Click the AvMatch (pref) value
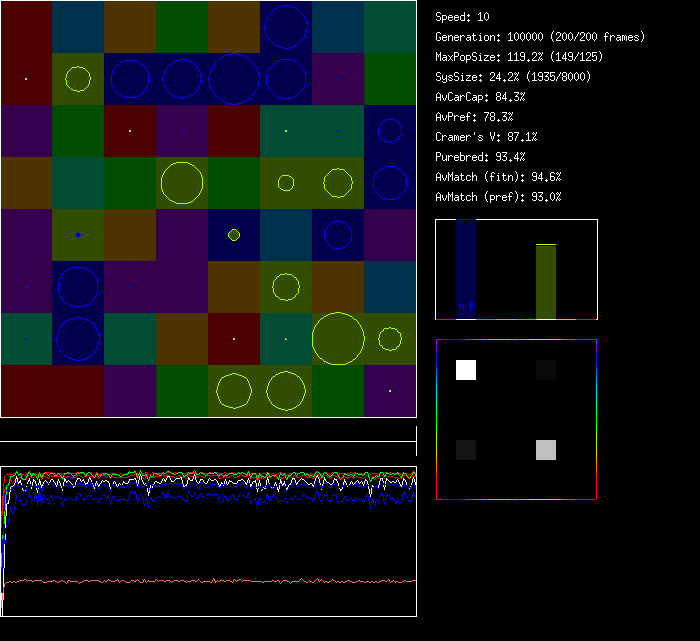Screen dimensions: 700x641 click(498, 197)
